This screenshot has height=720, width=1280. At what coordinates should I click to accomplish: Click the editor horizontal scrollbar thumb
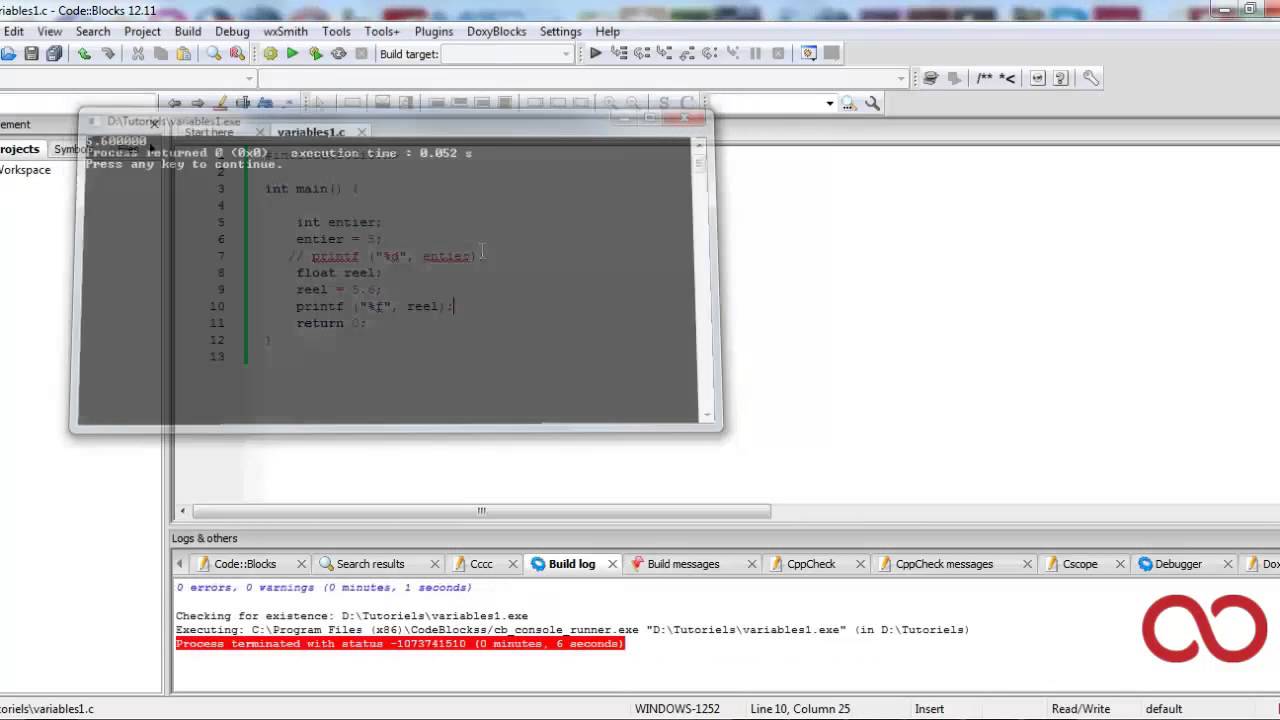point(481,511)
